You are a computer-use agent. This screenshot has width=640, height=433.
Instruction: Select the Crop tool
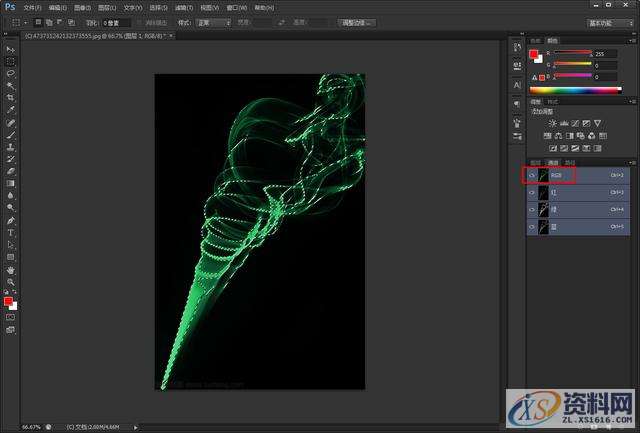click(10, 98)
